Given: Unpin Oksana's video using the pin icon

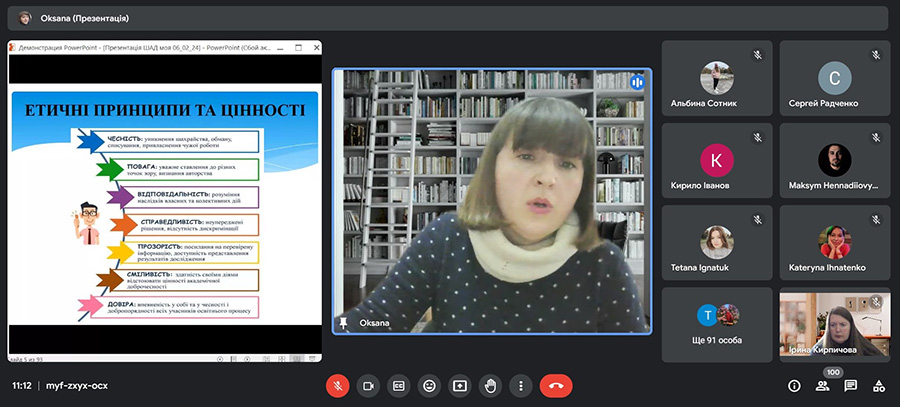Looking at the screenshot, I should click(344, 322).
